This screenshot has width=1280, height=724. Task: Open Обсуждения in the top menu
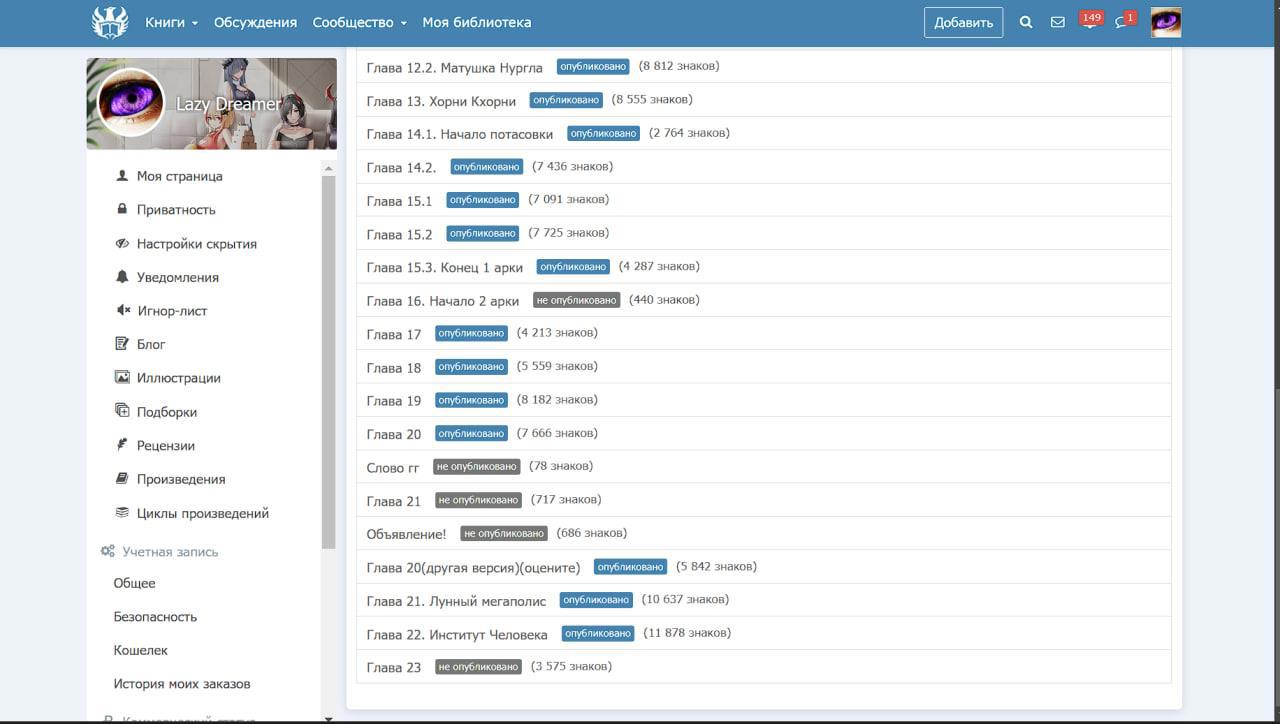pyautogui.click(x=255, y=22)
